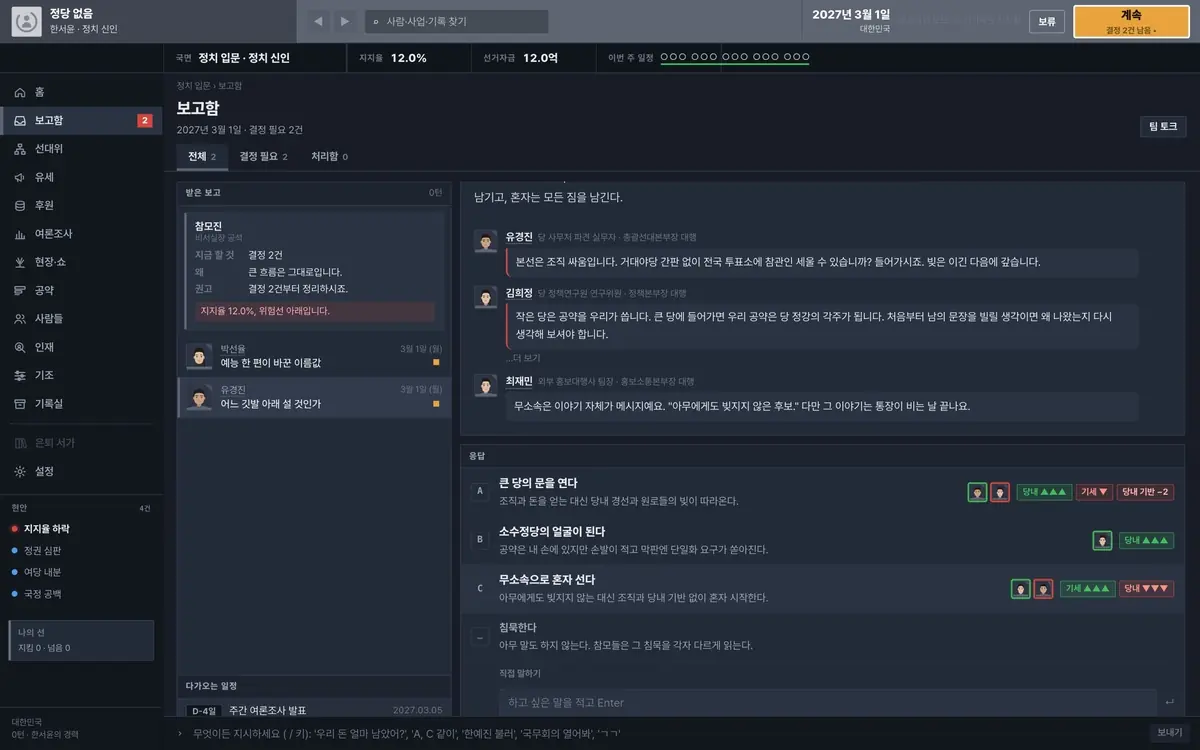
Task: Open the 인재 talent search icon
Action: tap(20, 347)
